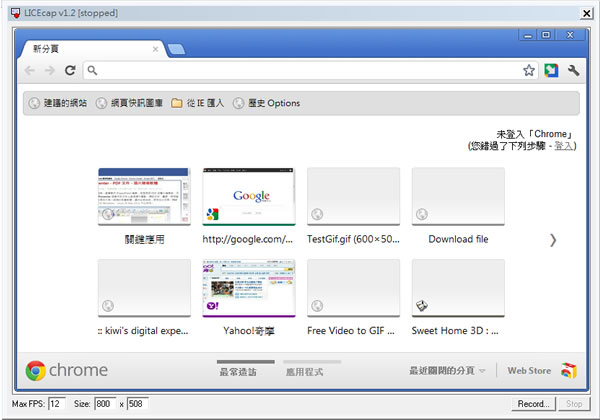Show next page of thumbnails with right chevron
600x420 pixels.
[553, 240]
